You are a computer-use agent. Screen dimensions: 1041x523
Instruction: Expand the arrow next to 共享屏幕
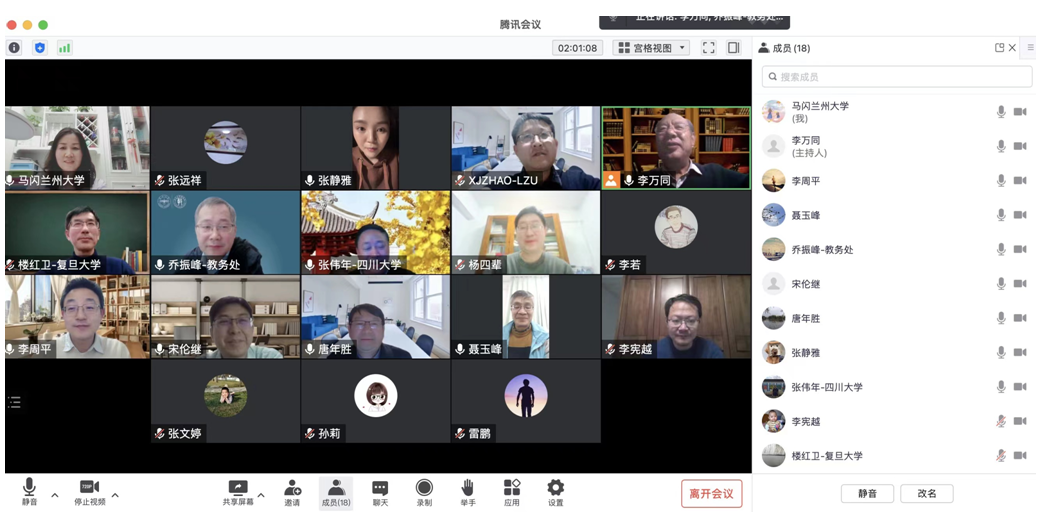pyautogui.click(x=261, y=495)
